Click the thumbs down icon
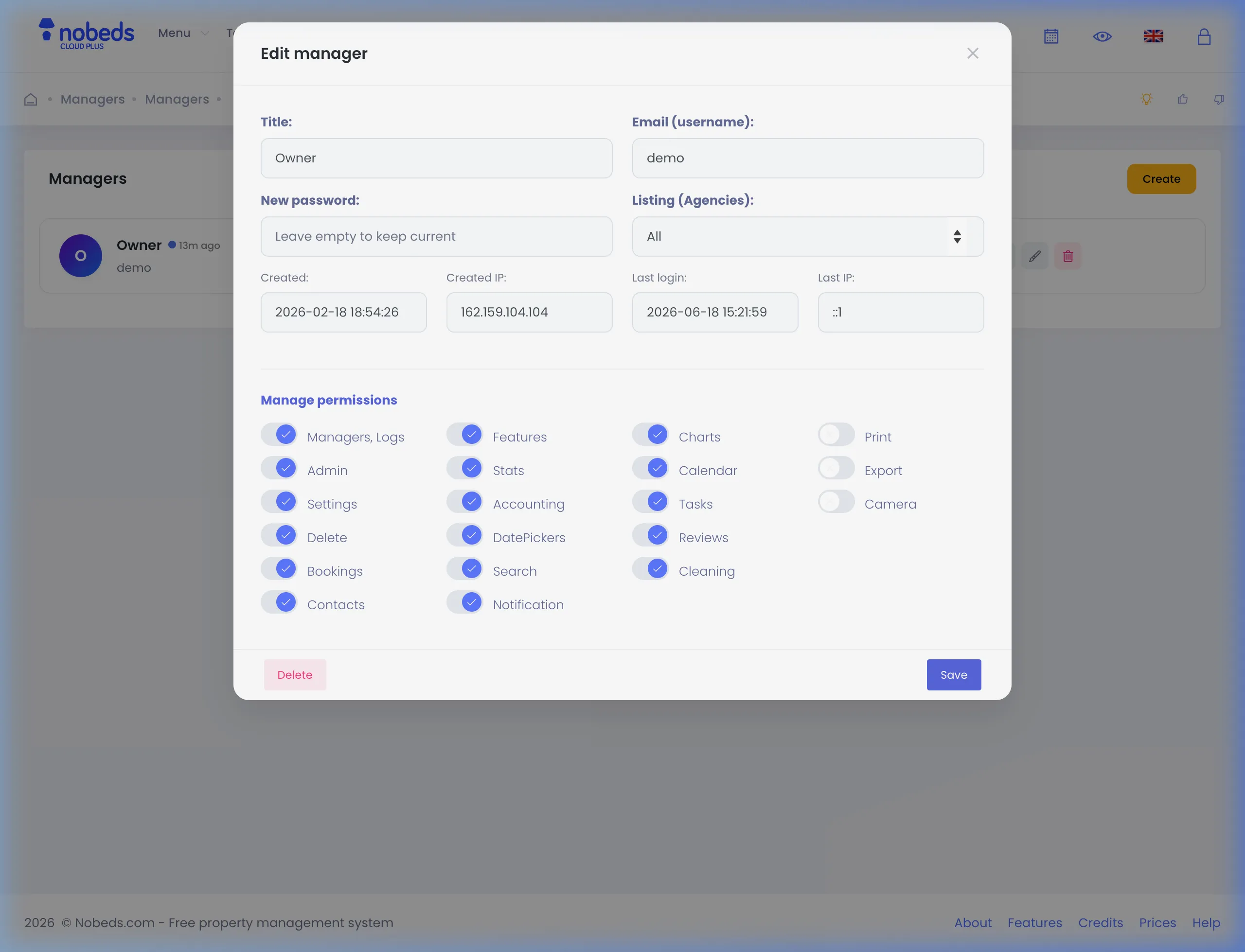This screenshot has width=1245, height=952. pos(1219,99)
